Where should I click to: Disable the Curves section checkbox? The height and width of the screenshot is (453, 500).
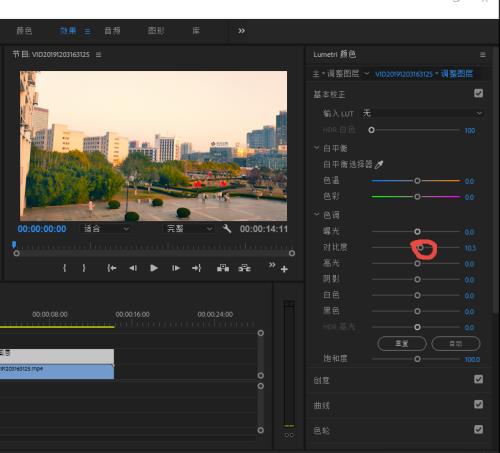pyautogui.click(x=478, y=405)
